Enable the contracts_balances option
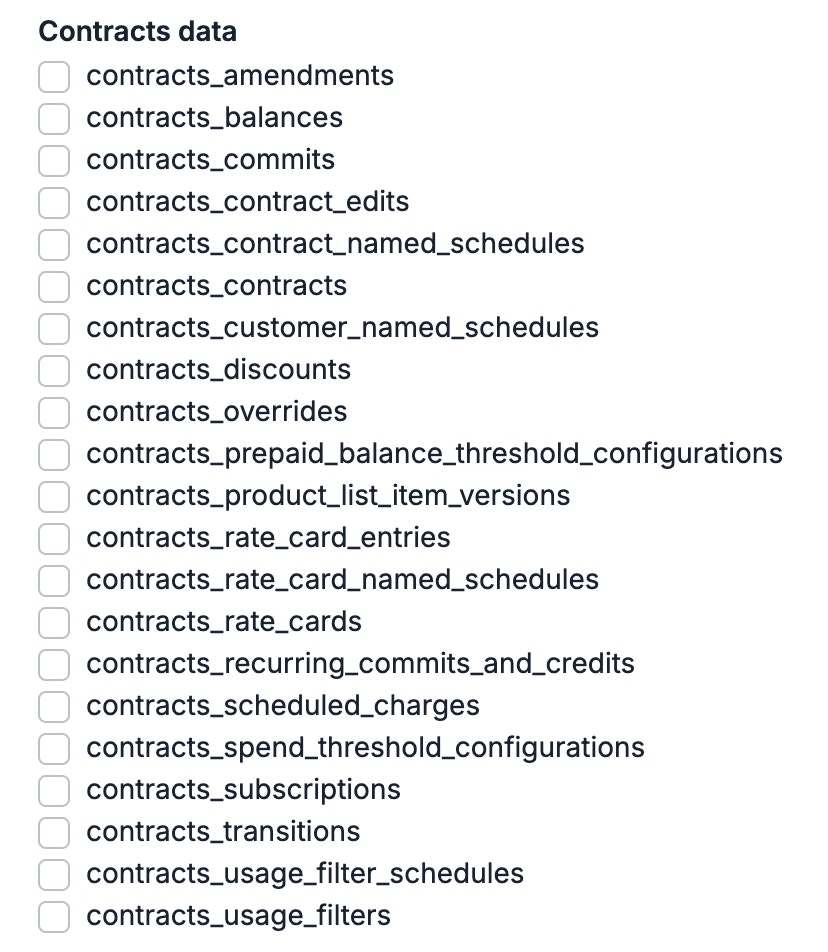This screenshot has width=828, height=952. click(x=54, y=118)
